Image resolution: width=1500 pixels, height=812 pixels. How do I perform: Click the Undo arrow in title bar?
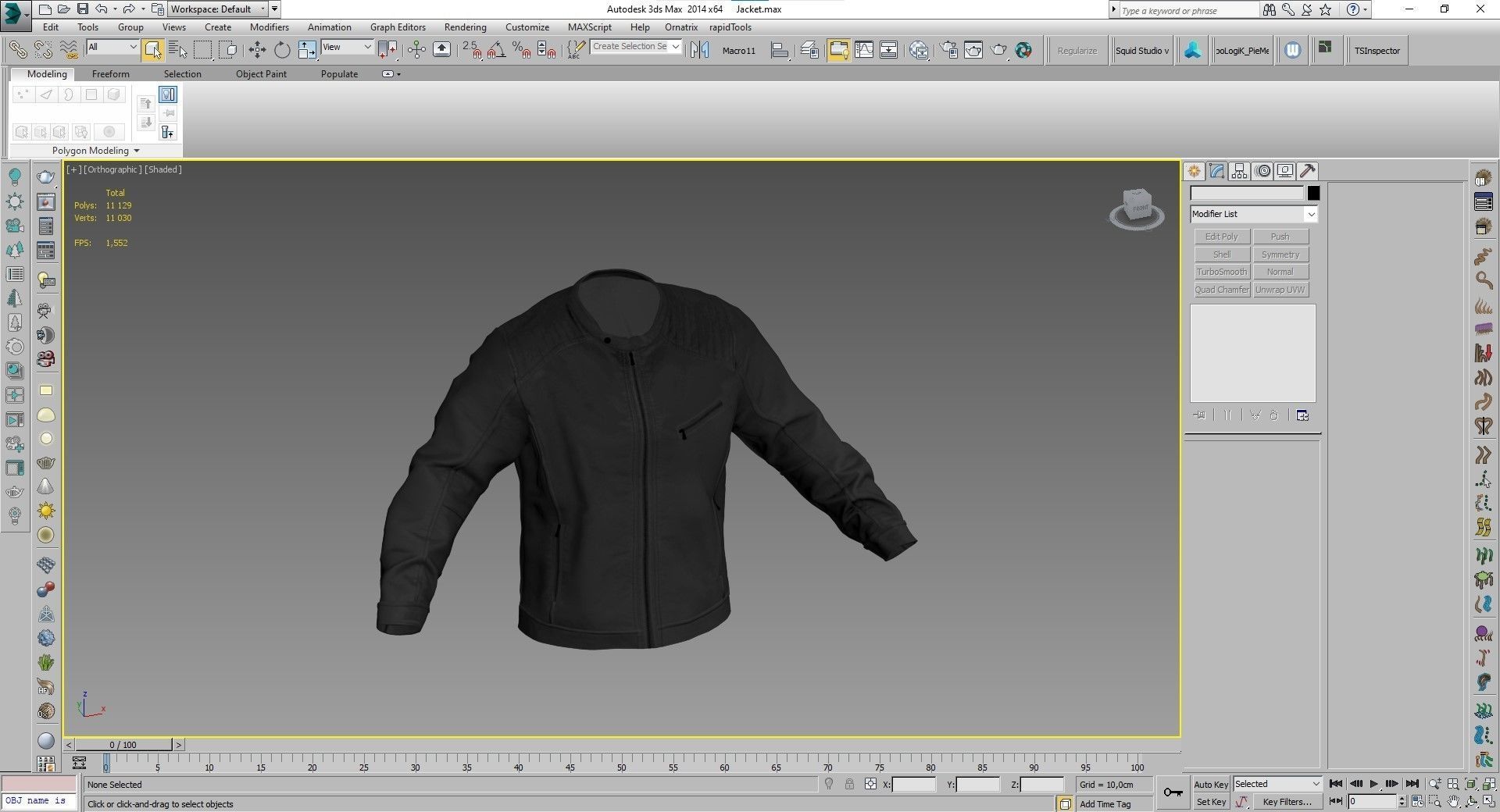click(x=102, y=9)
